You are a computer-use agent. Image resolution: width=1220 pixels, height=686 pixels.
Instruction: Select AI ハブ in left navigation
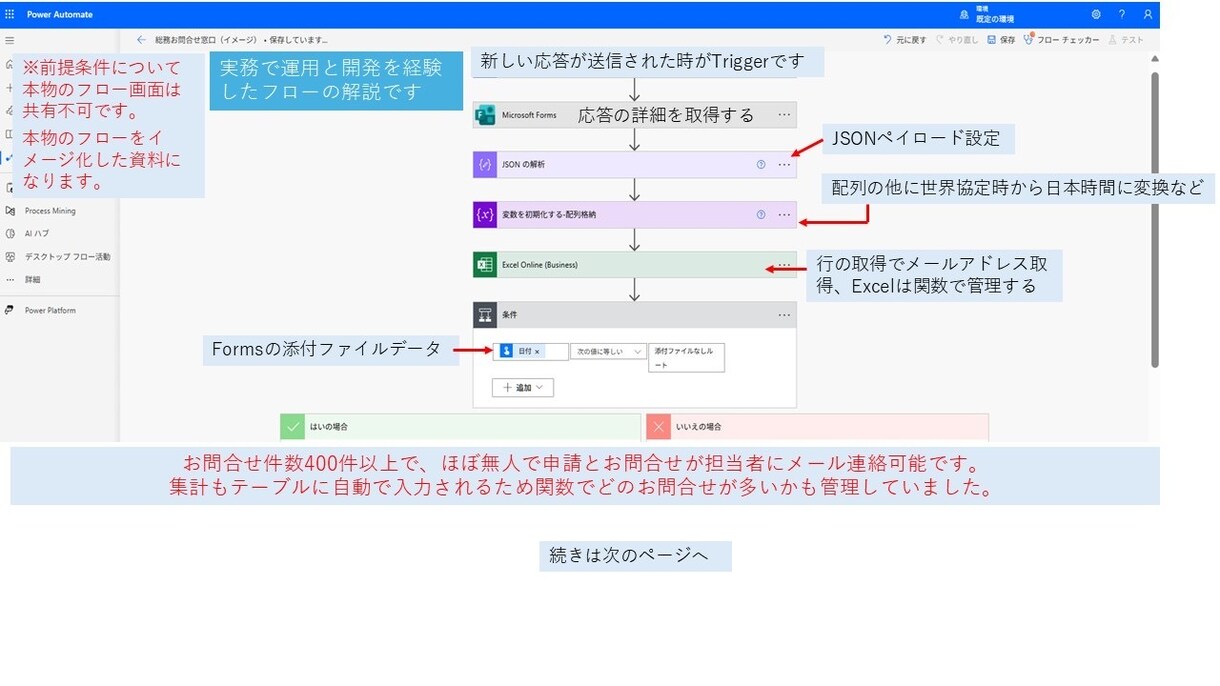(37, 233)
